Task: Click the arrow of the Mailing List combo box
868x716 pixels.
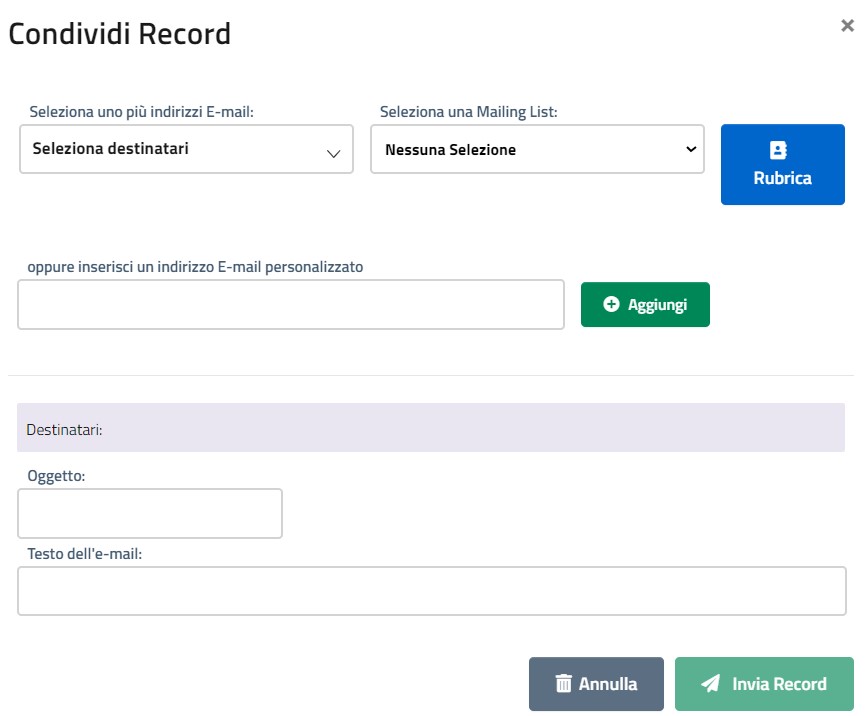Action: (x=690, y=149)
